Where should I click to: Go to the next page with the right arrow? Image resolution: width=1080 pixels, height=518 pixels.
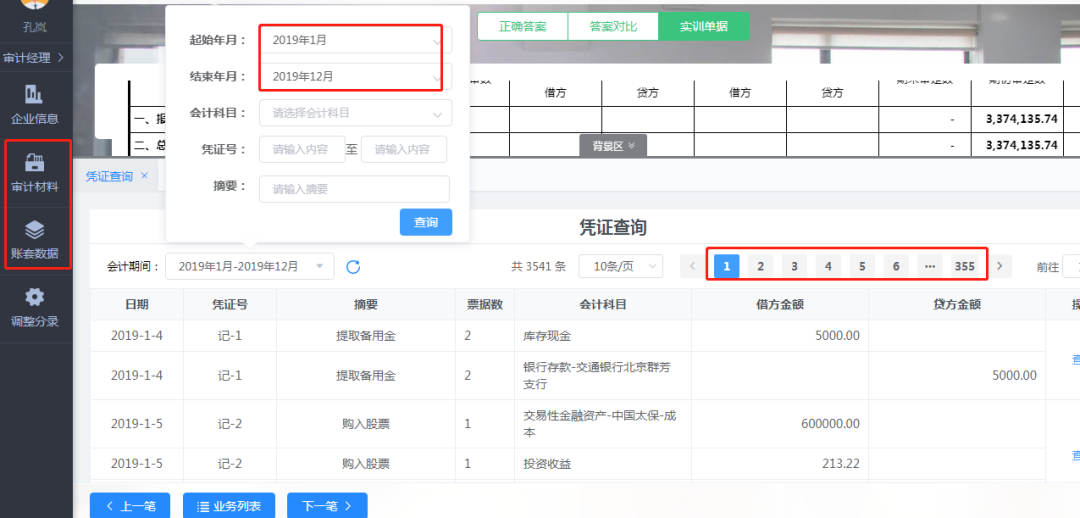pyautogui.click(x=998, y=266)
